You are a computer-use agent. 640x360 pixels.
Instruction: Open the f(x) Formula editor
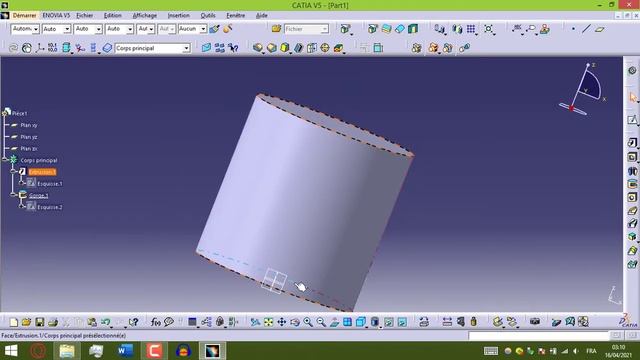point(156,322)
